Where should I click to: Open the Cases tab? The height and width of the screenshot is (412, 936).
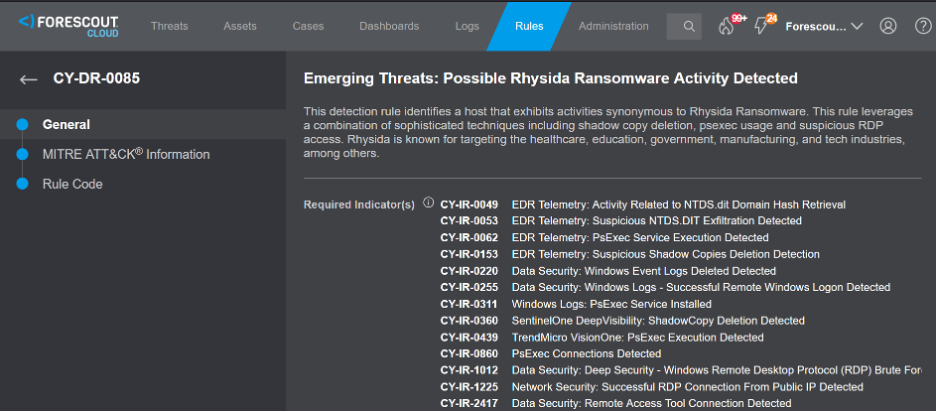[308, 26]
